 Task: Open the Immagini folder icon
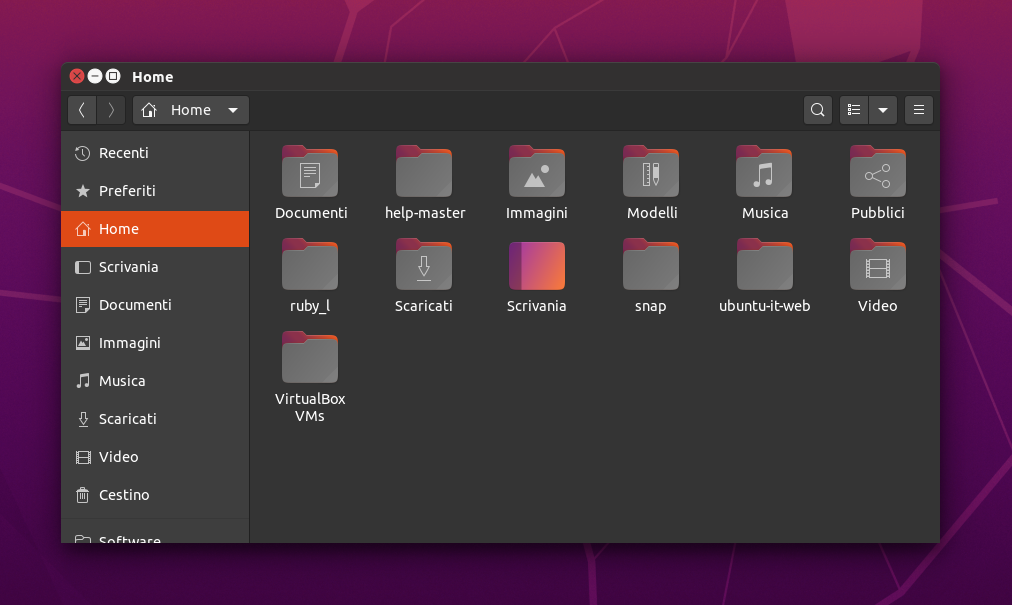[x=537, y=172]
